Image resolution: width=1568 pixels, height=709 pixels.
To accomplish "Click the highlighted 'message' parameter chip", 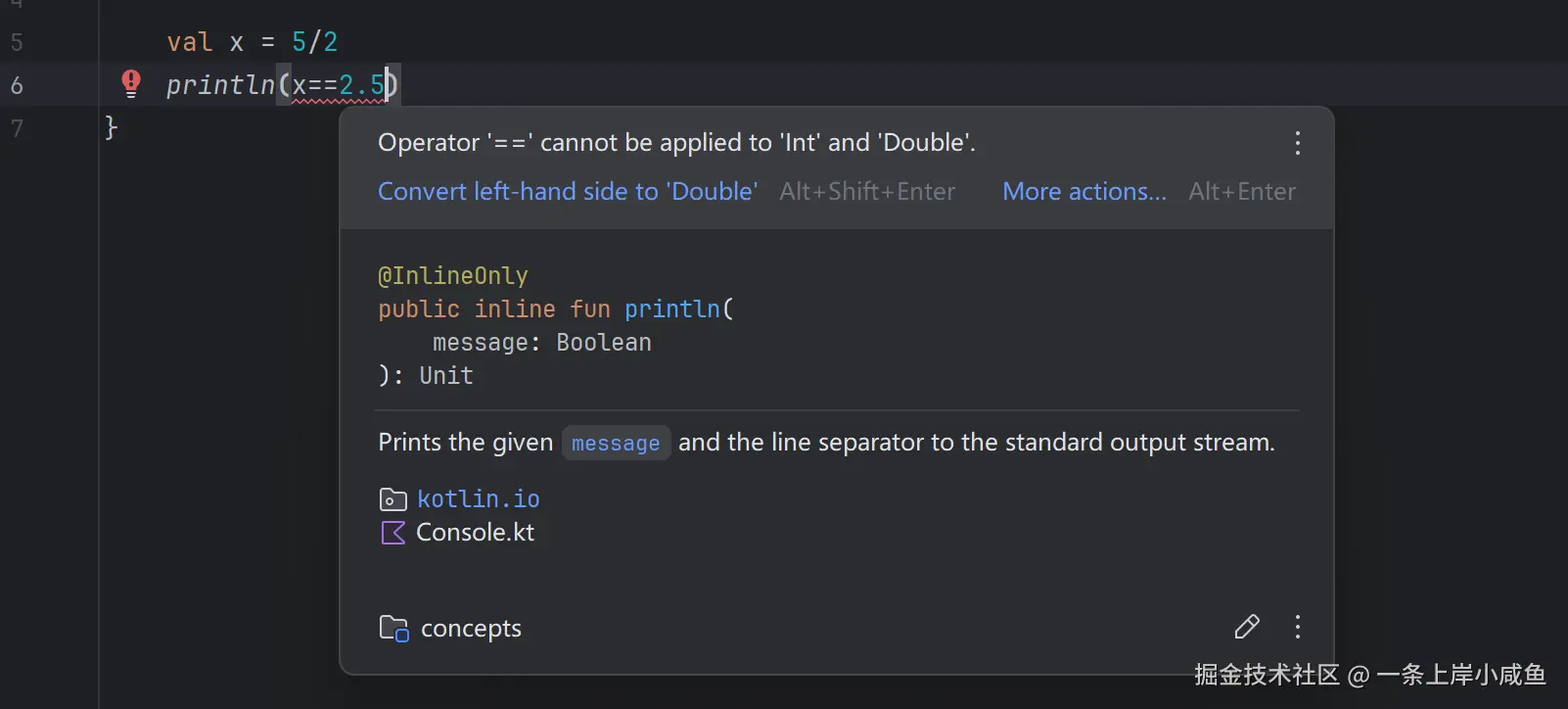I will click(x=616, y=444).
